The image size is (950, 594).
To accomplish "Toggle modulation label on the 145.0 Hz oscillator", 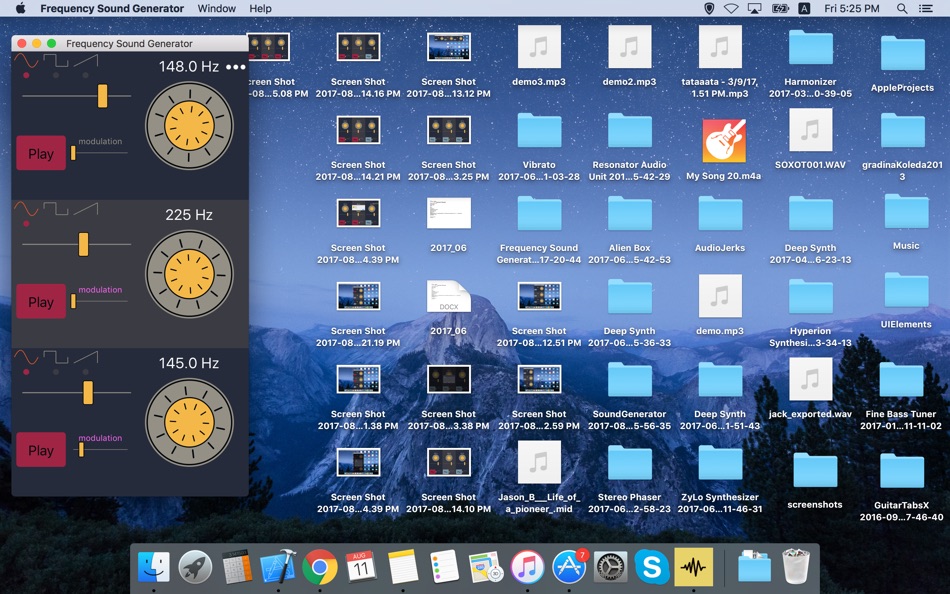I will point(100,438).
